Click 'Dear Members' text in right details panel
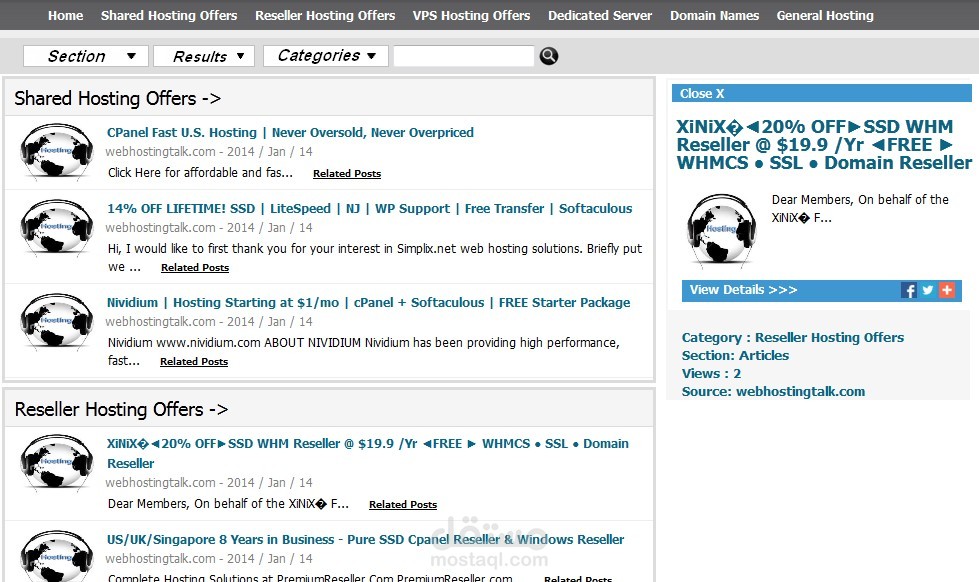 (860, 209)
